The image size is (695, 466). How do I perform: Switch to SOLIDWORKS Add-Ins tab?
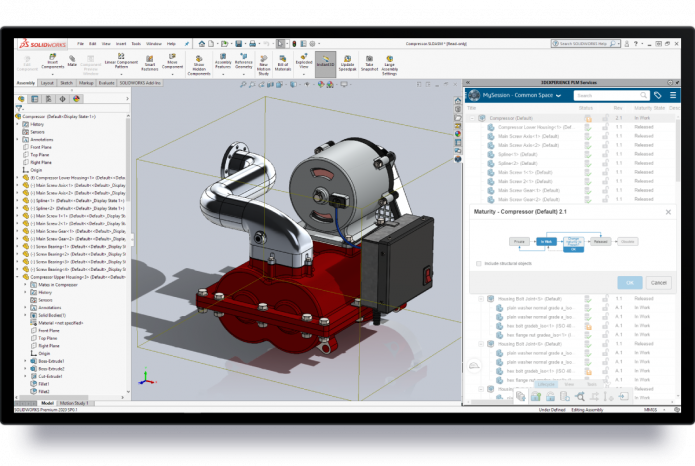click(x=140, y=83)
